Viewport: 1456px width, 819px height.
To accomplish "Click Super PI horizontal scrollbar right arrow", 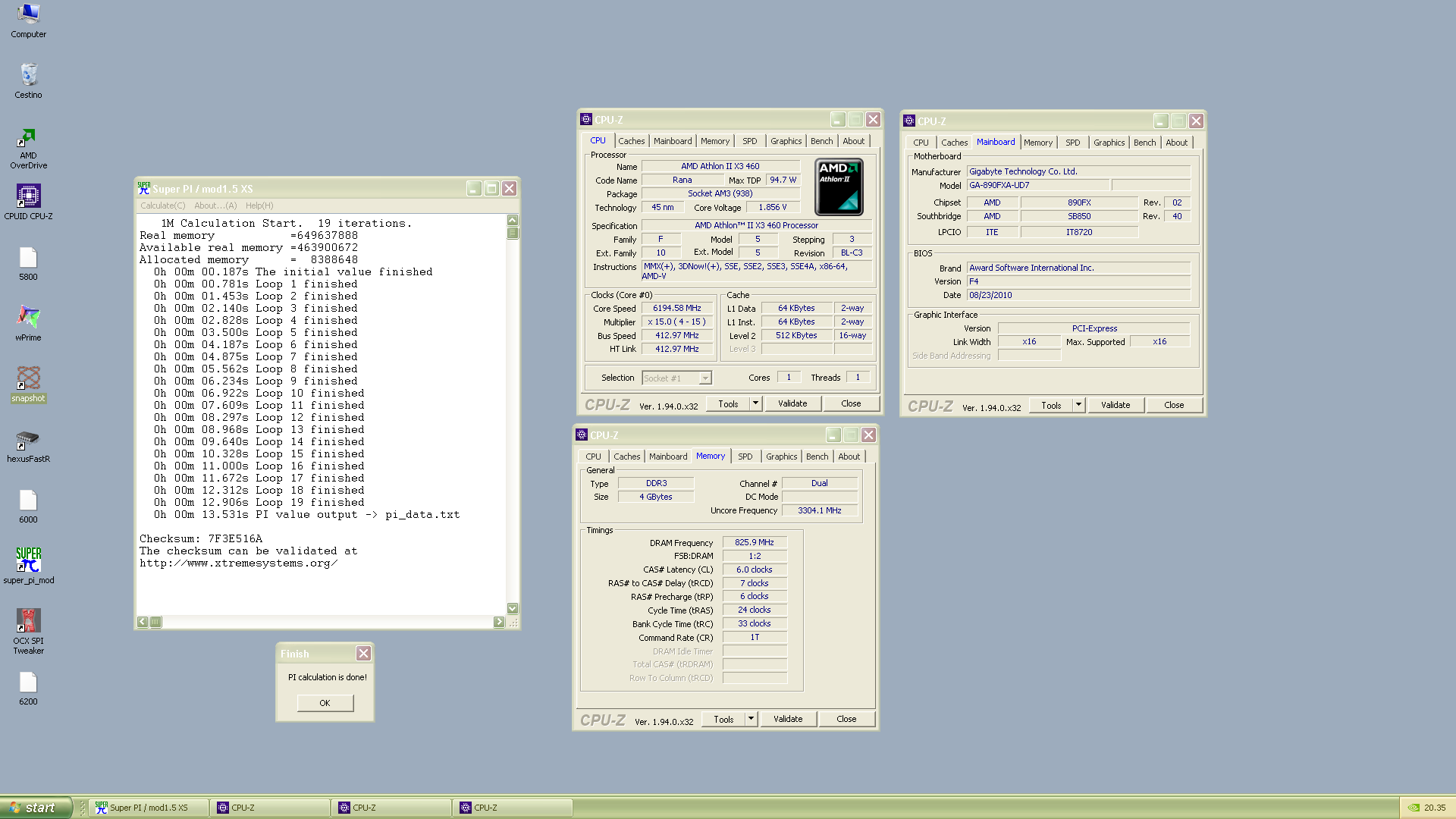I will (x=499, y=622).
